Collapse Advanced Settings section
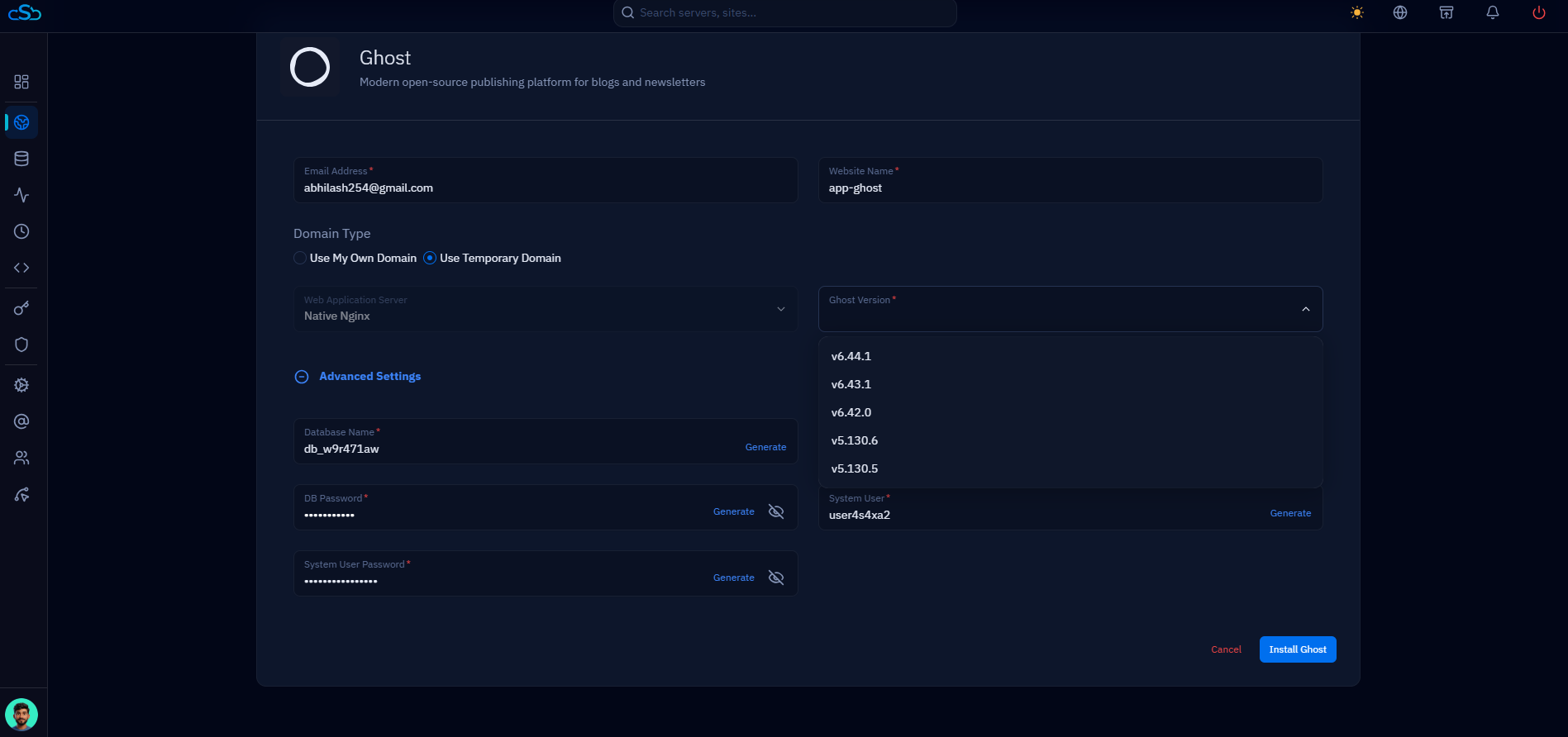The width and height of the screenshot is (1568, 737). 358,376
